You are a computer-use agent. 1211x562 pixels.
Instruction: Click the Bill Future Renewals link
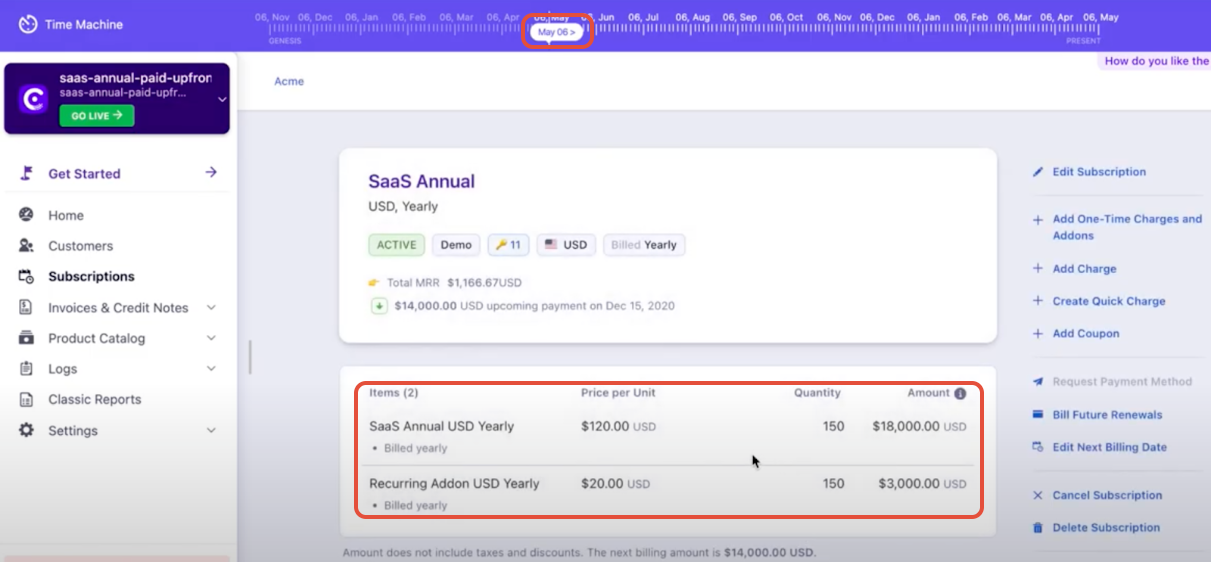tap(1107, 415)
